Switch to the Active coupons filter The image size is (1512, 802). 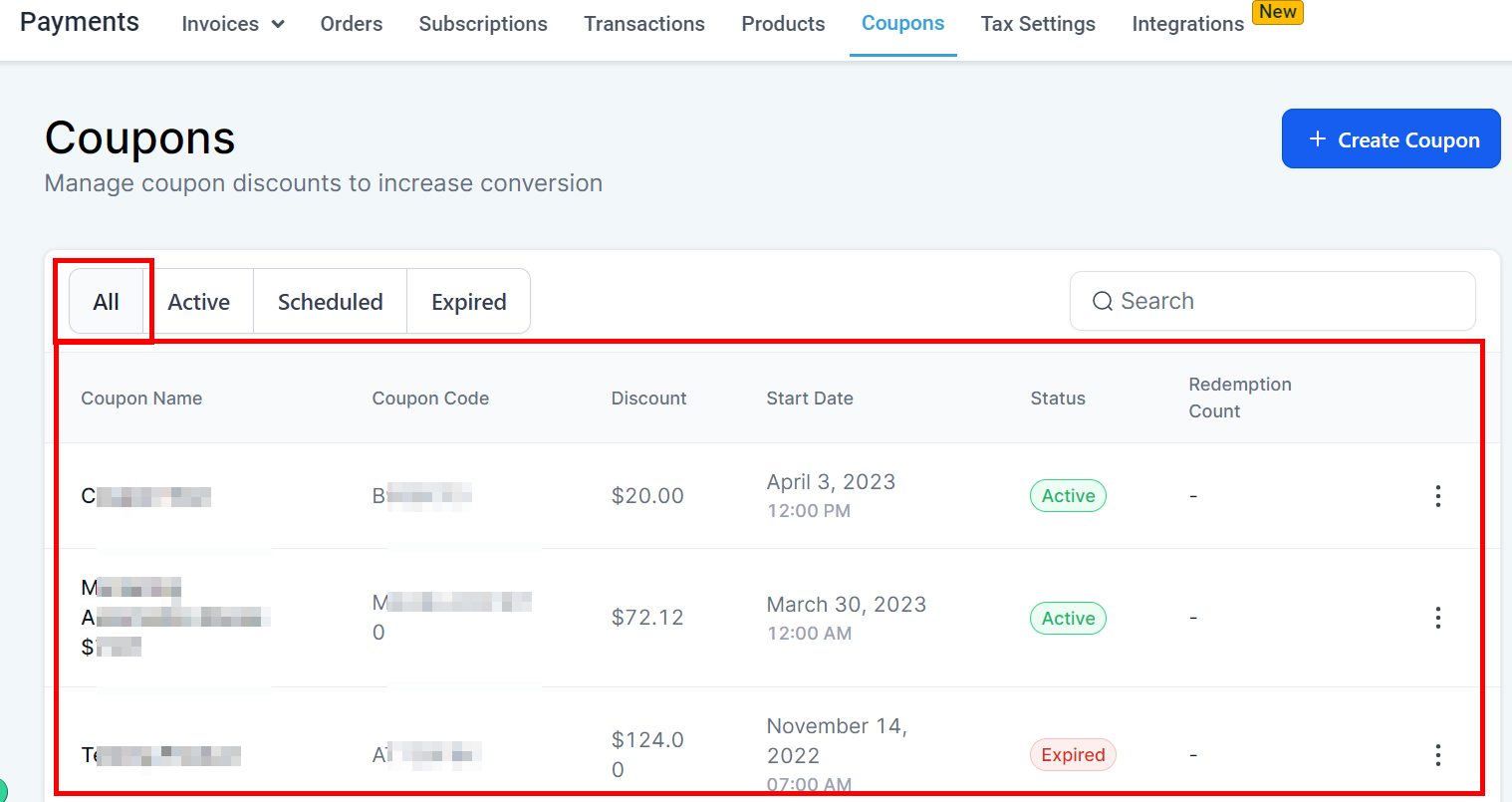point(198,302)
